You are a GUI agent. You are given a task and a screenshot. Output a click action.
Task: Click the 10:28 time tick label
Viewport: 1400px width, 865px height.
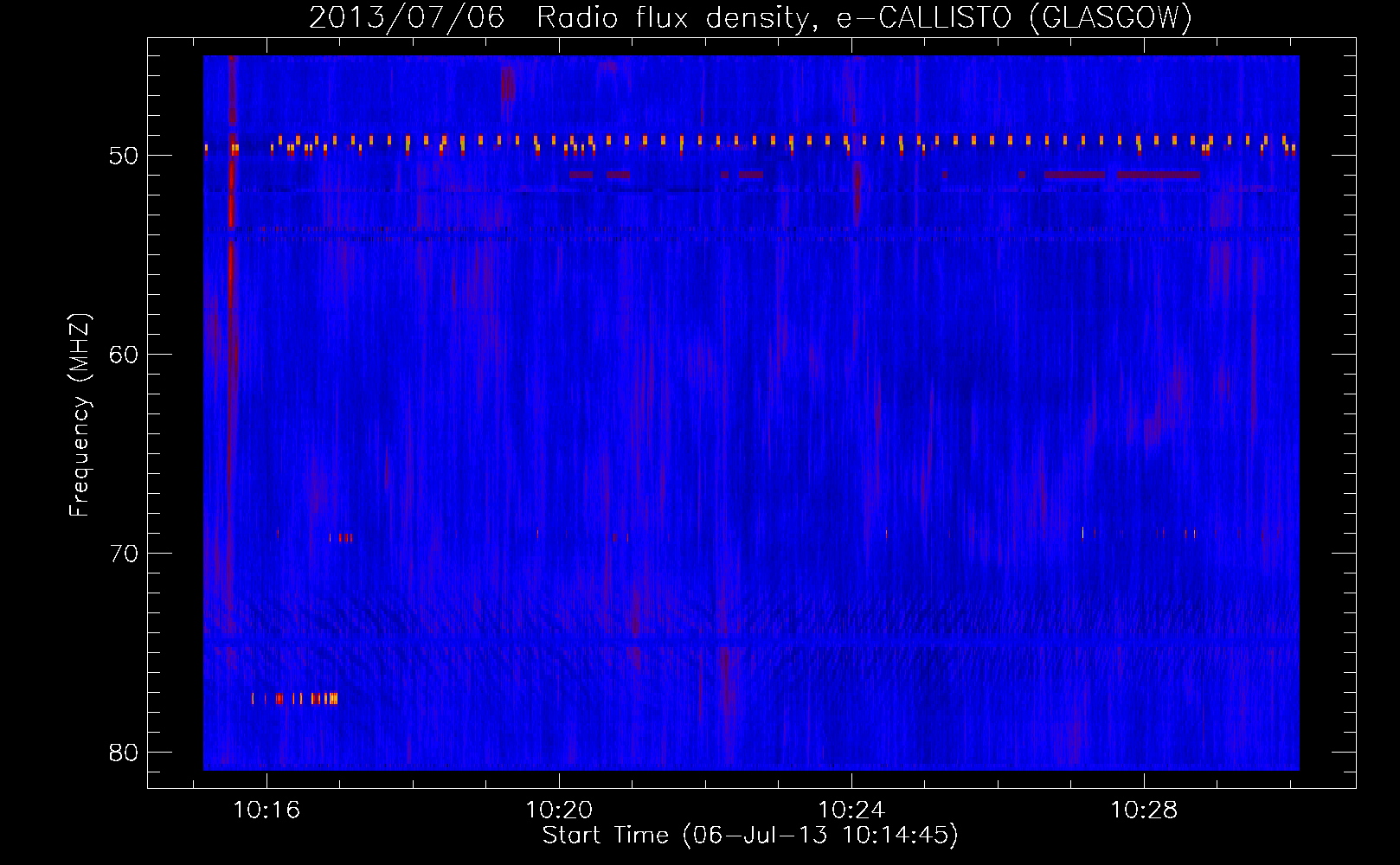(x=1144, y=811)
